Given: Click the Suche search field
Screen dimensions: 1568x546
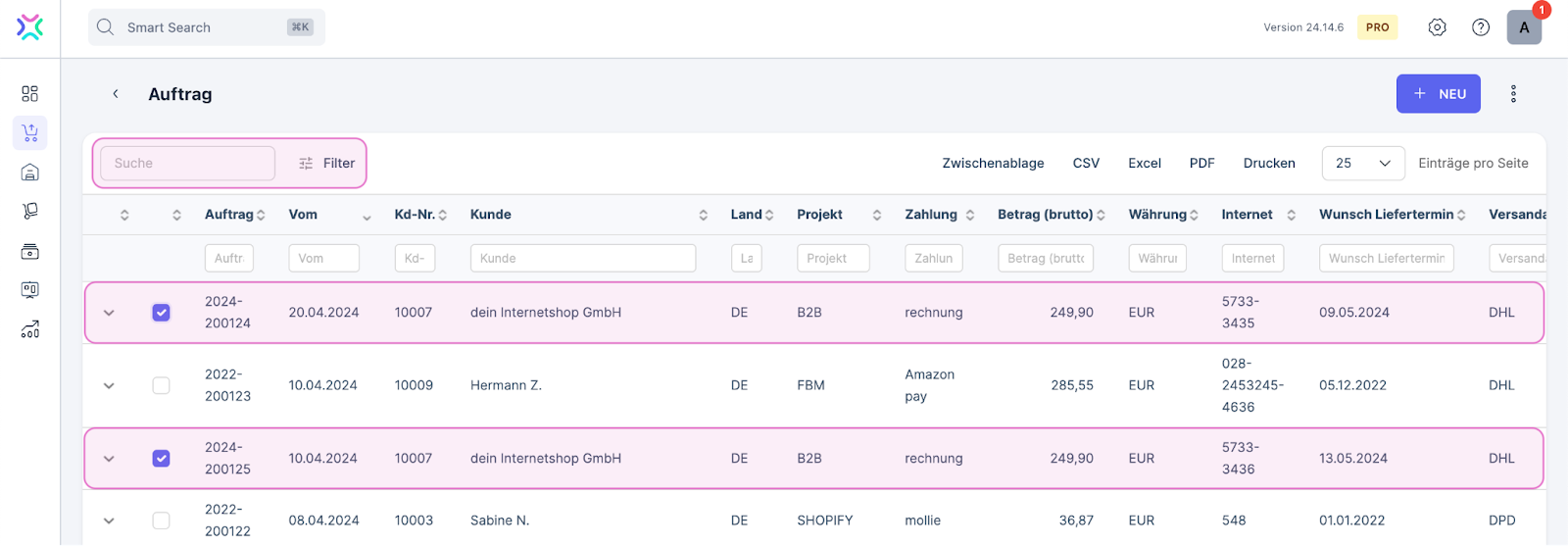Looking at the screenshot, I should (x=187, y=164).
